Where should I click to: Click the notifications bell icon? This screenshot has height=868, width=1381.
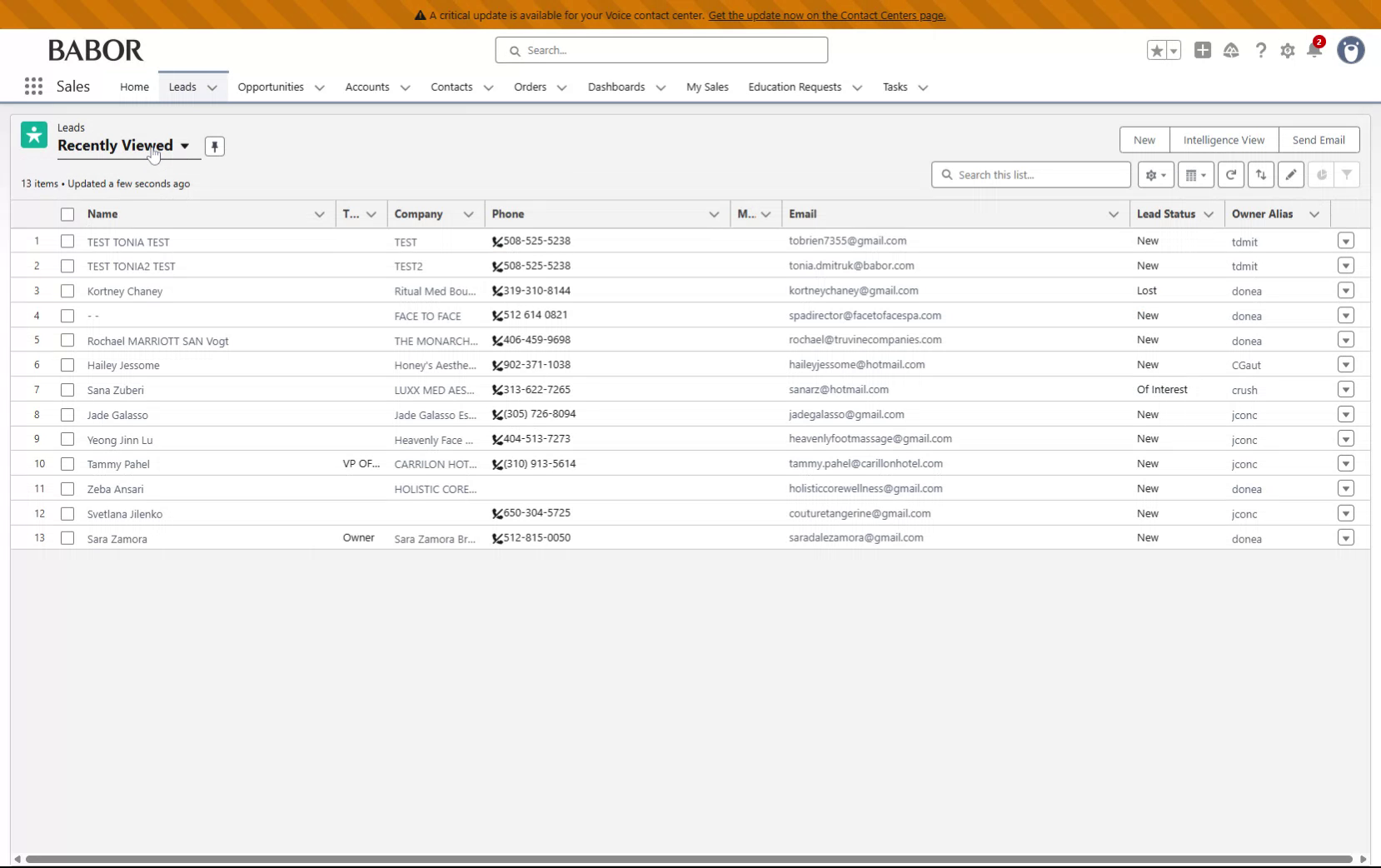(1314, 50)
